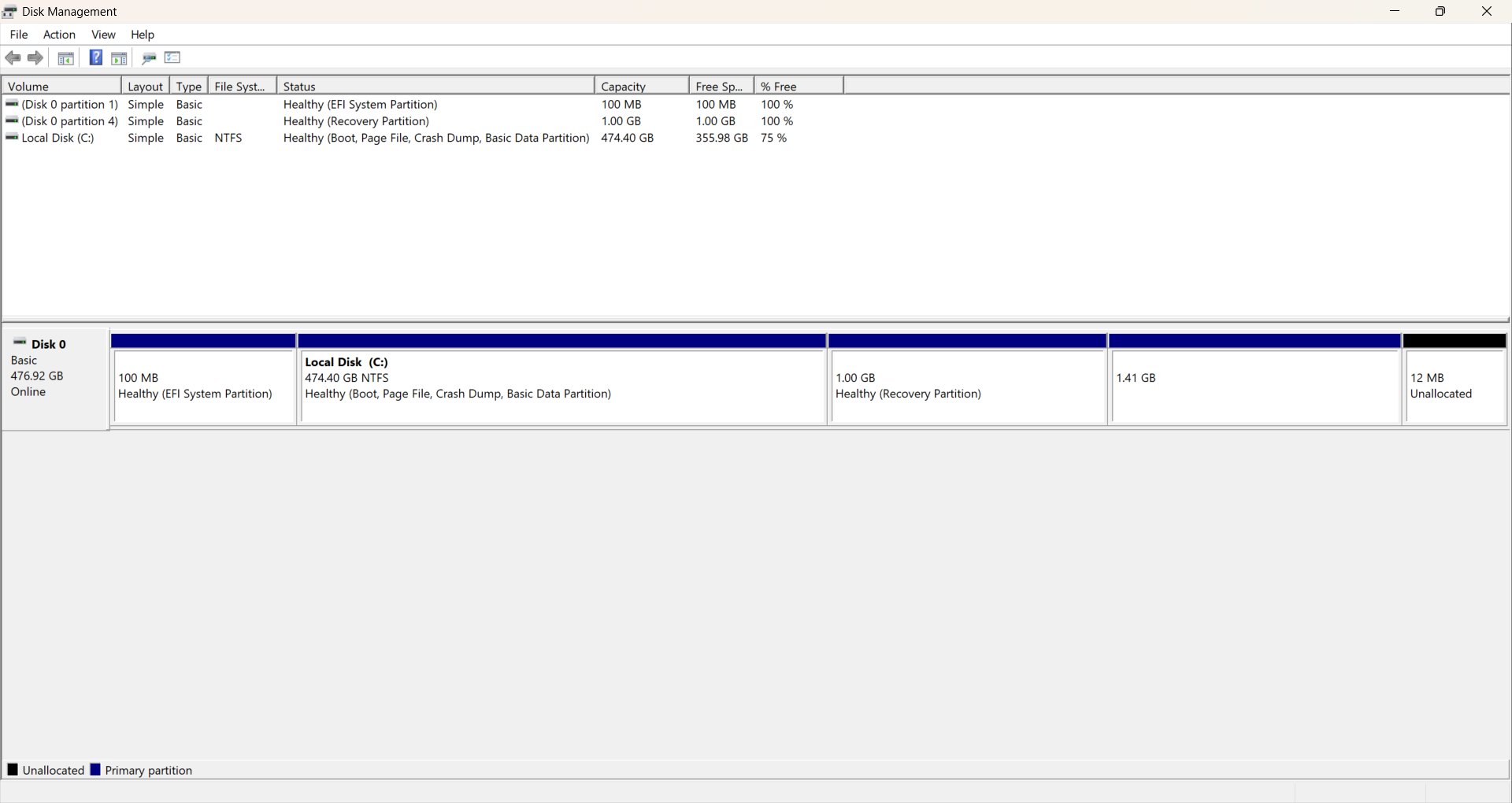
Task: Click the Unallocated black legend swatch
Action: pyautogui.click(x=13, y=769)
